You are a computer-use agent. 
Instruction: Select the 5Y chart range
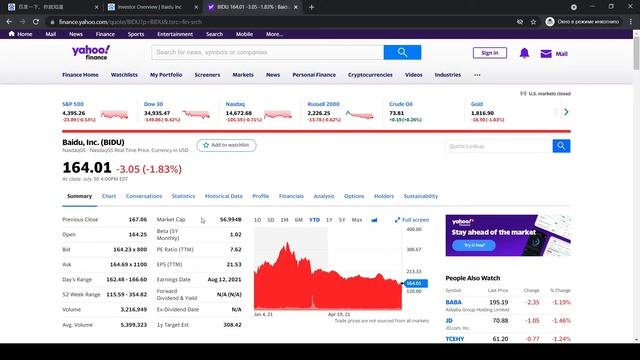click(342, 220)
